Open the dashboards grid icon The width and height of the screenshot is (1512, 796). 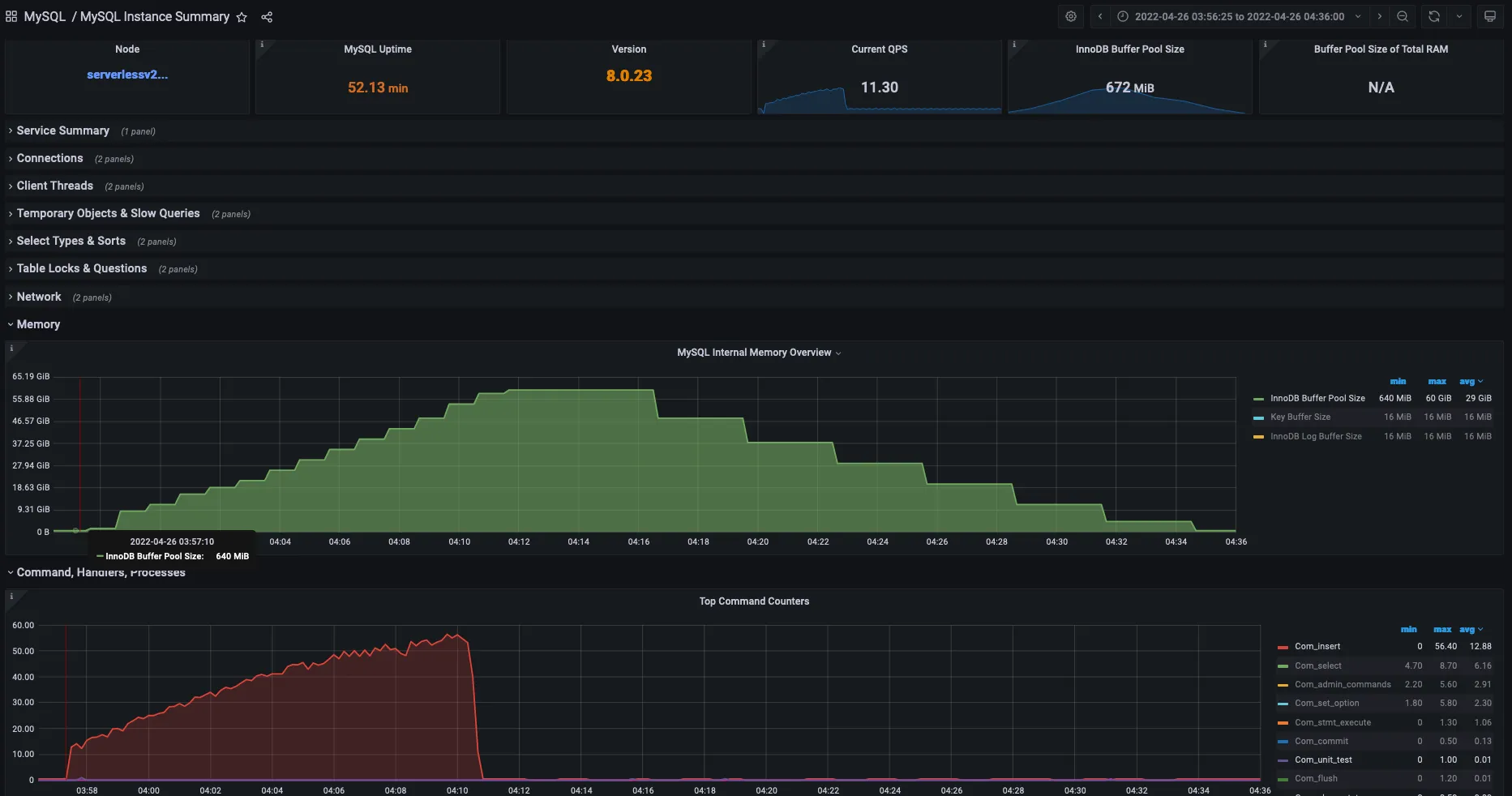[11, 16]
